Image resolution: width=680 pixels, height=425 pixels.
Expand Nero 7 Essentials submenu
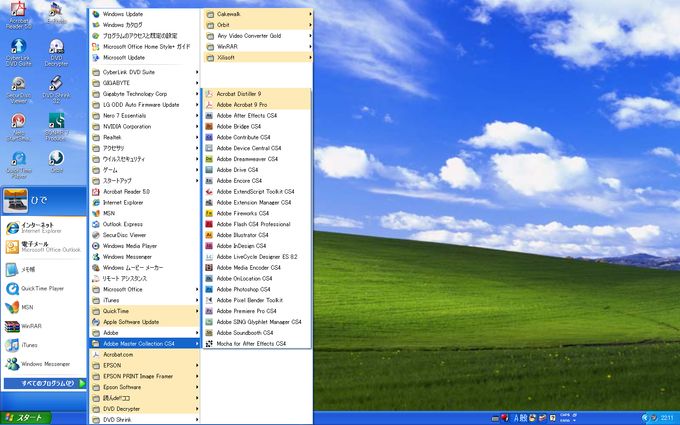144,116
